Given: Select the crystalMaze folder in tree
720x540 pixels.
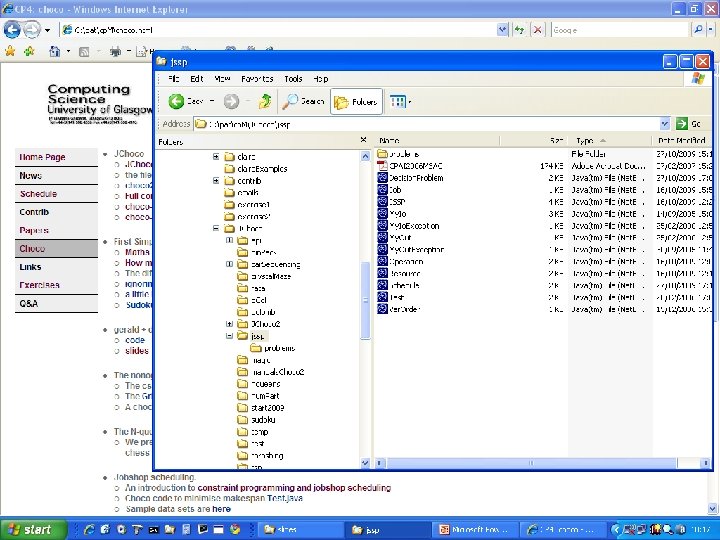Looking at the screenshot, I should (x=271, y=276).
